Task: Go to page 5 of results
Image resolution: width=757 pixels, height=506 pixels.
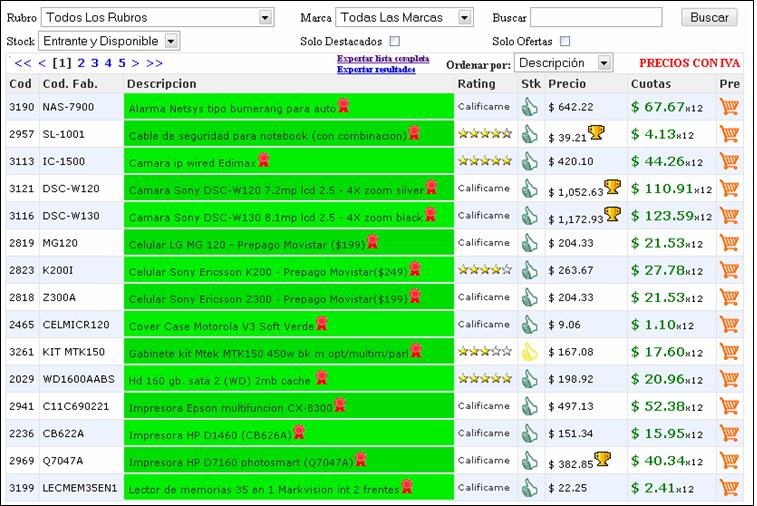Action: point(122,63)
